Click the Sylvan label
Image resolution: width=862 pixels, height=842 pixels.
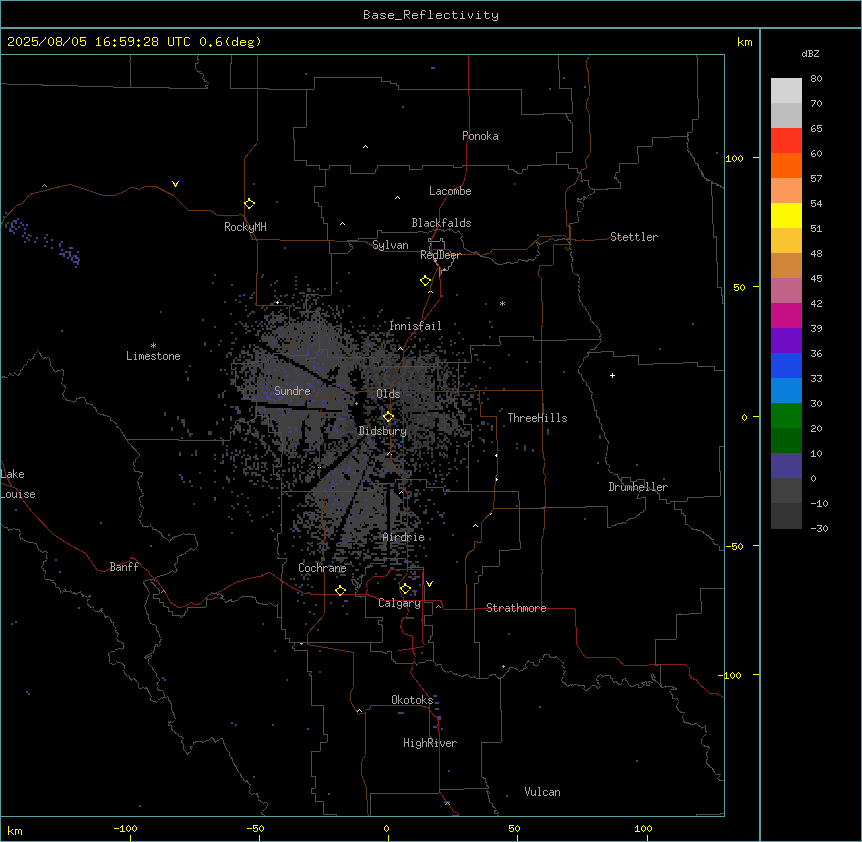[390, 245]
